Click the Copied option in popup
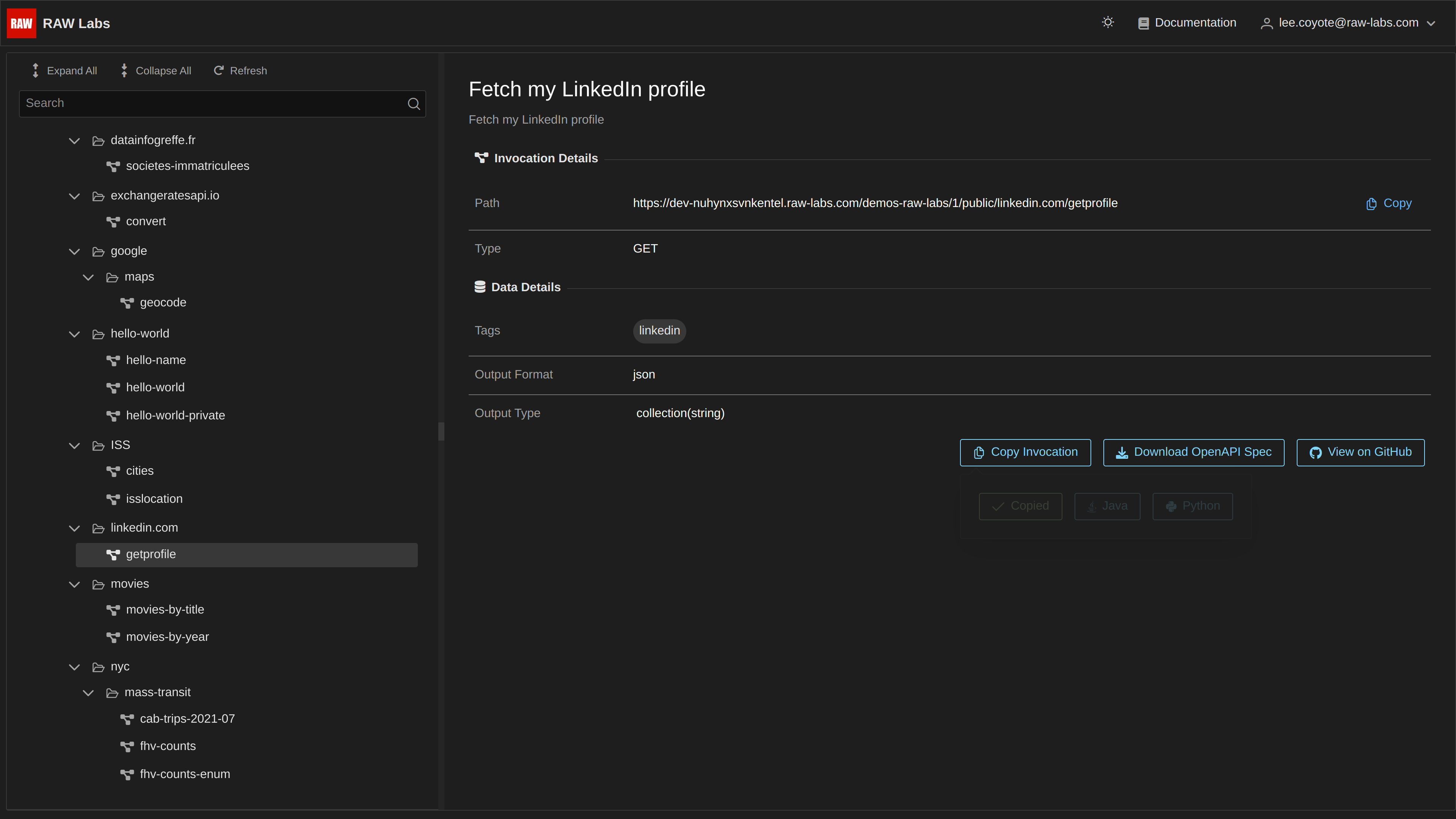This screenshot has height=819, width=1456. click(1020, 507)
